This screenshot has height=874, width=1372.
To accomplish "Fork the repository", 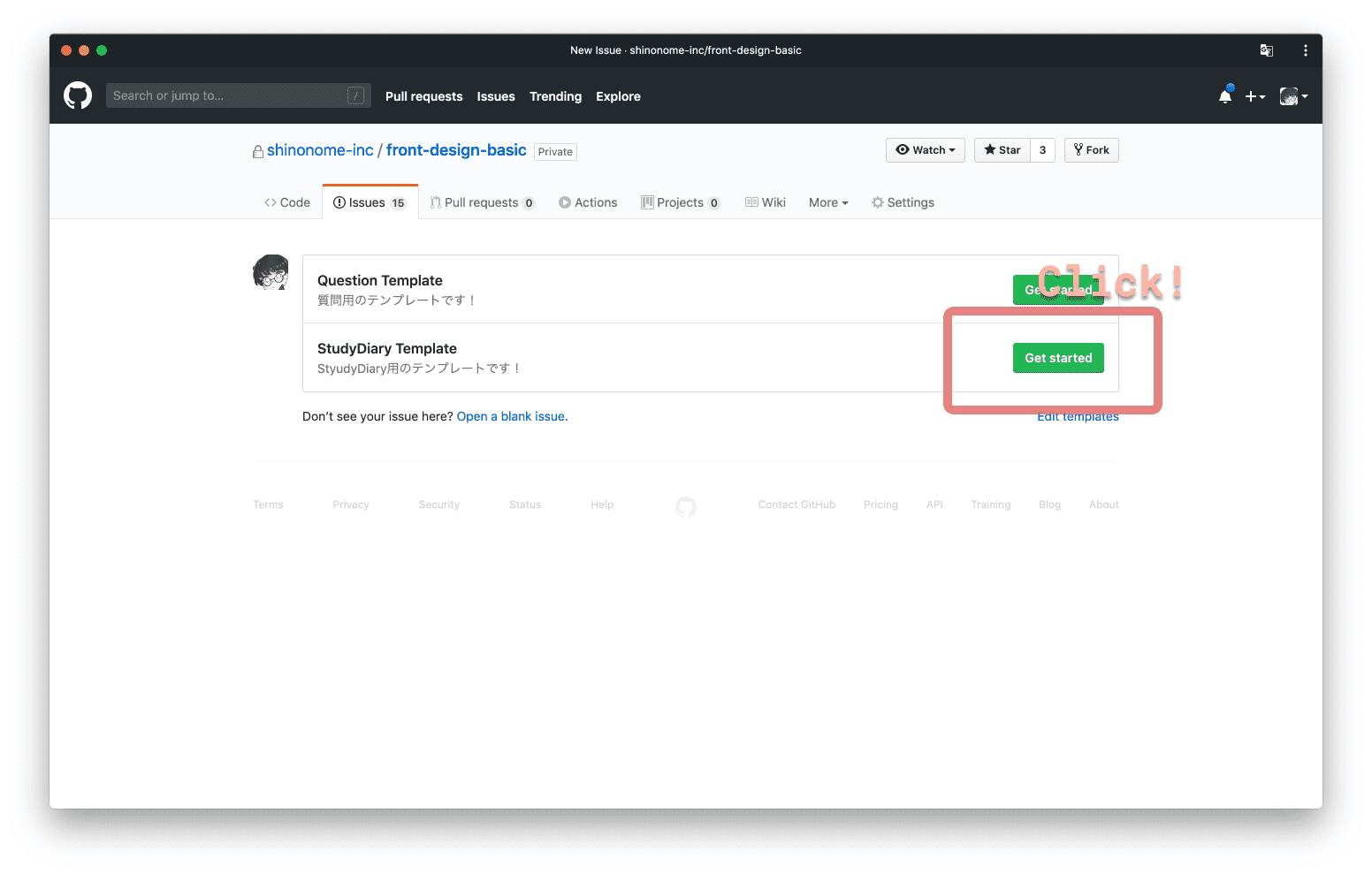I will pyautogui.click(x=1092, y=150).
